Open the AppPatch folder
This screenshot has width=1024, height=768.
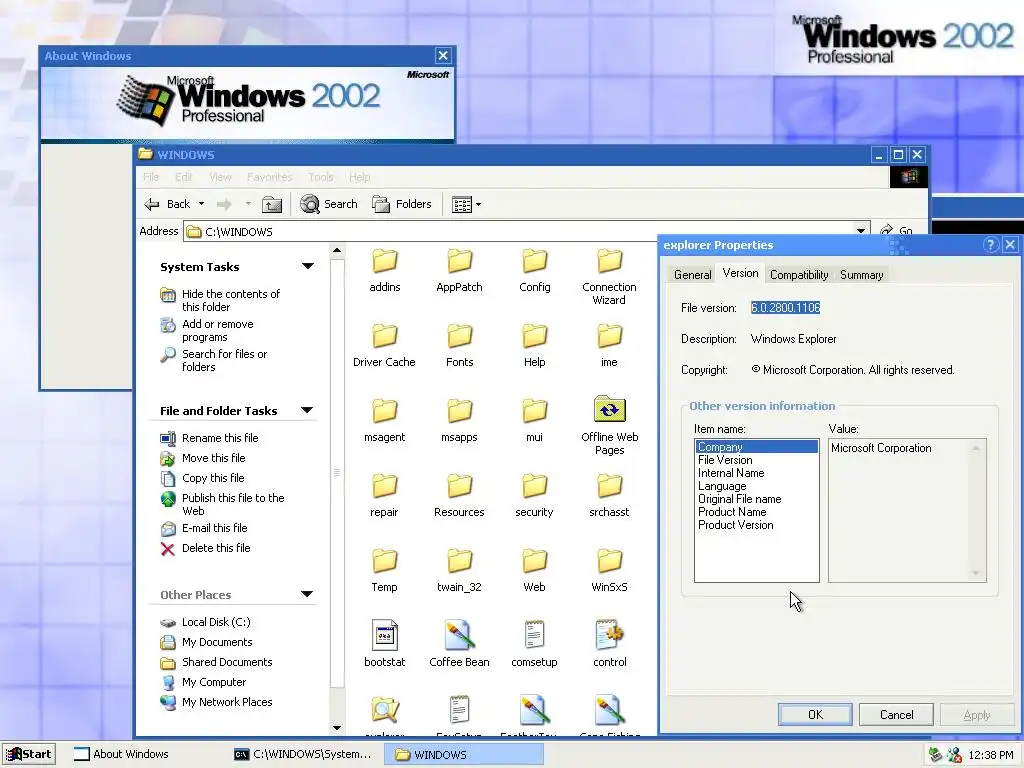click(x=459, y=270)
